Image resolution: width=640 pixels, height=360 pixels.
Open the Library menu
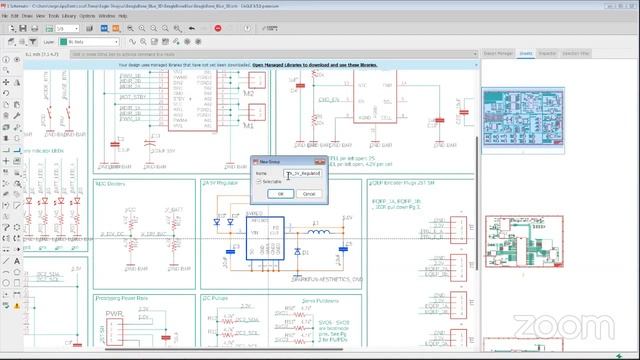[69, 16]
